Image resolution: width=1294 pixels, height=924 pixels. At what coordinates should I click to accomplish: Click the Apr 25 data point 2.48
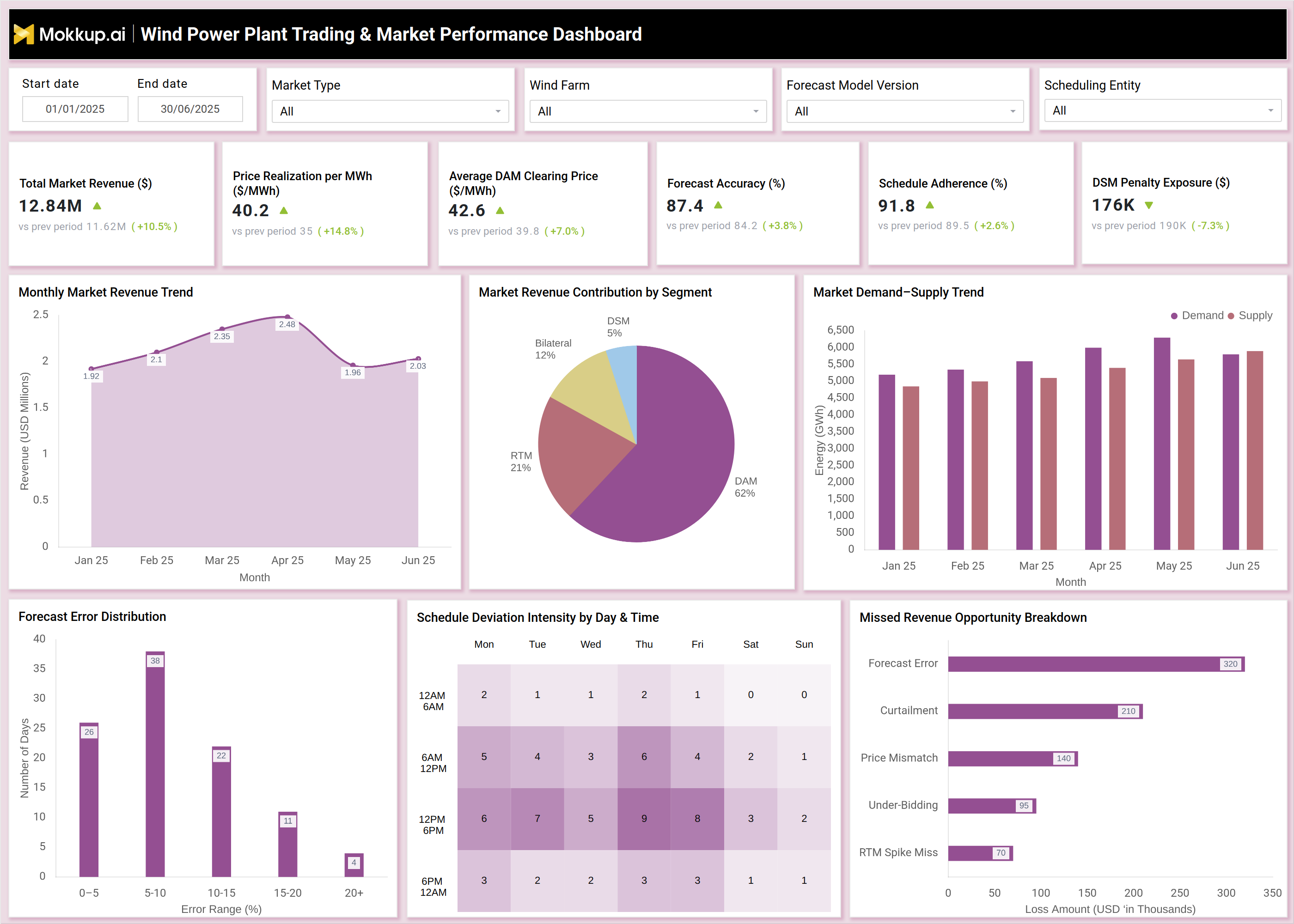pyautogui.click(x=287, y=316)
